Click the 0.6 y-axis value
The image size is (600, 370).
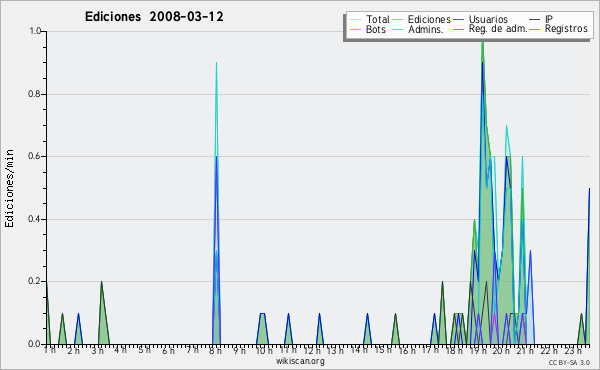coord(35,156)
